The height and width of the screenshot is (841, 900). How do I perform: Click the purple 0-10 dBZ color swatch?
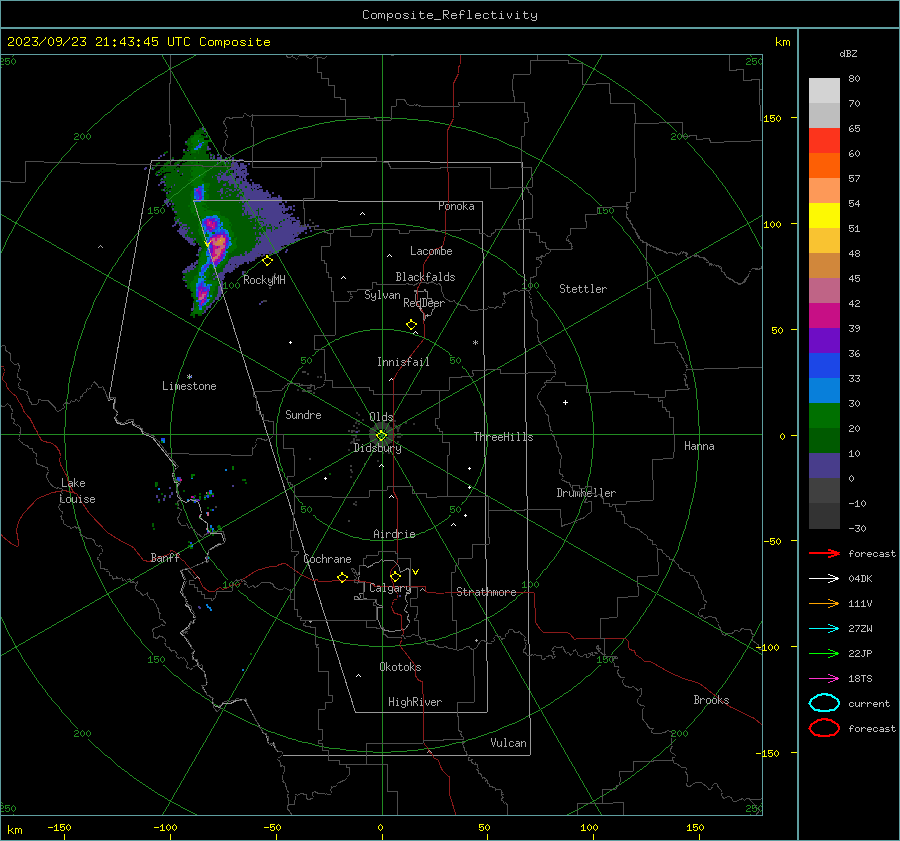point(824,466)
